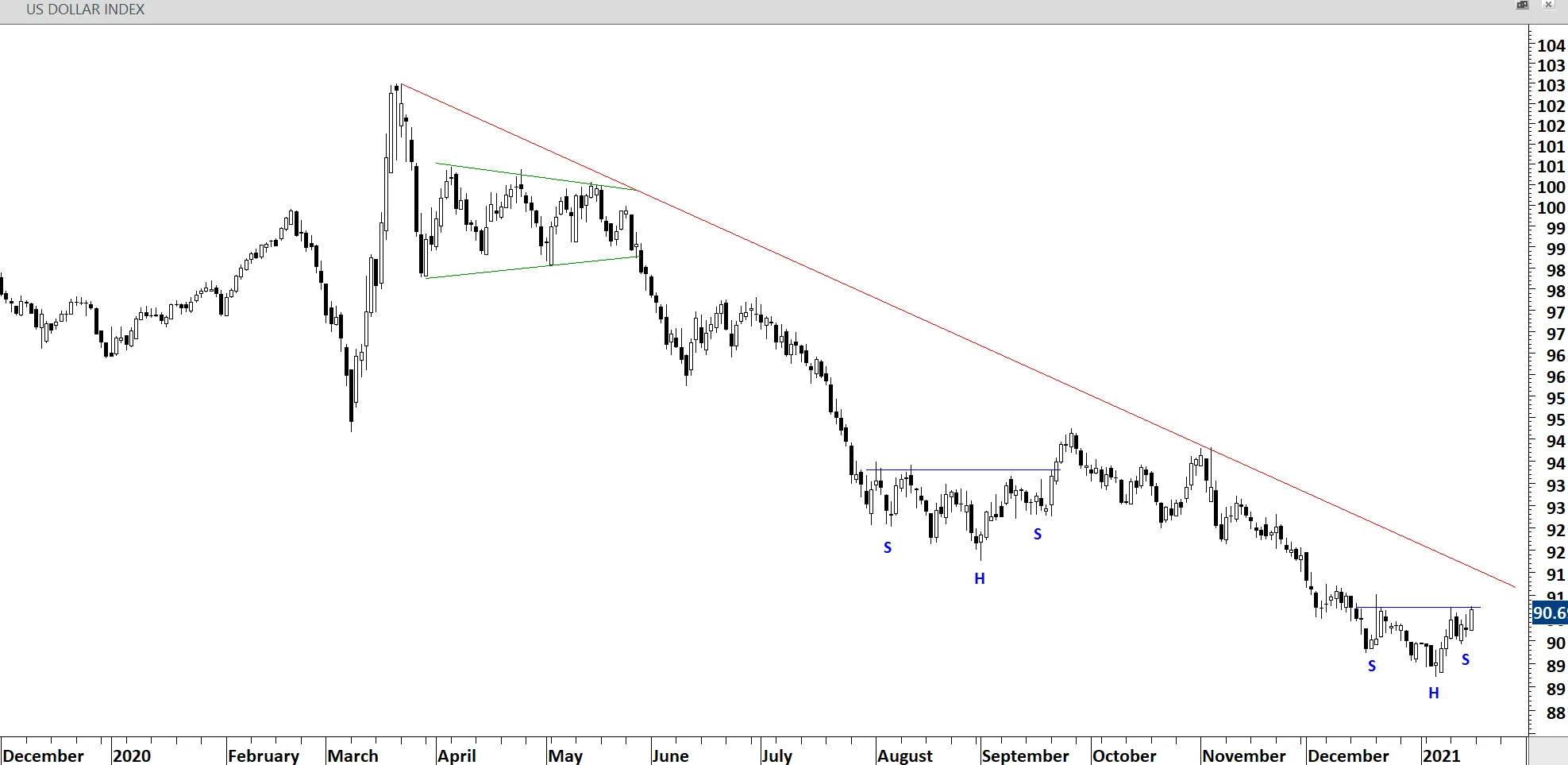Close the US Dollar Index chart
The image size is (1568, 765).
coord(1547,5)
